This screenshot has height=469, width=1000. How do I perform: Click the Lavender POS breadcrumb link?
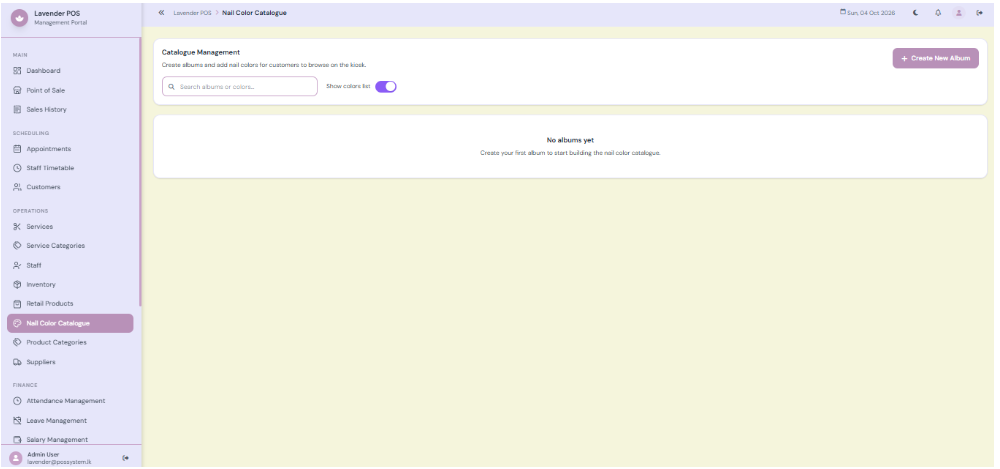pyautogui.click(x=192, y=13)
